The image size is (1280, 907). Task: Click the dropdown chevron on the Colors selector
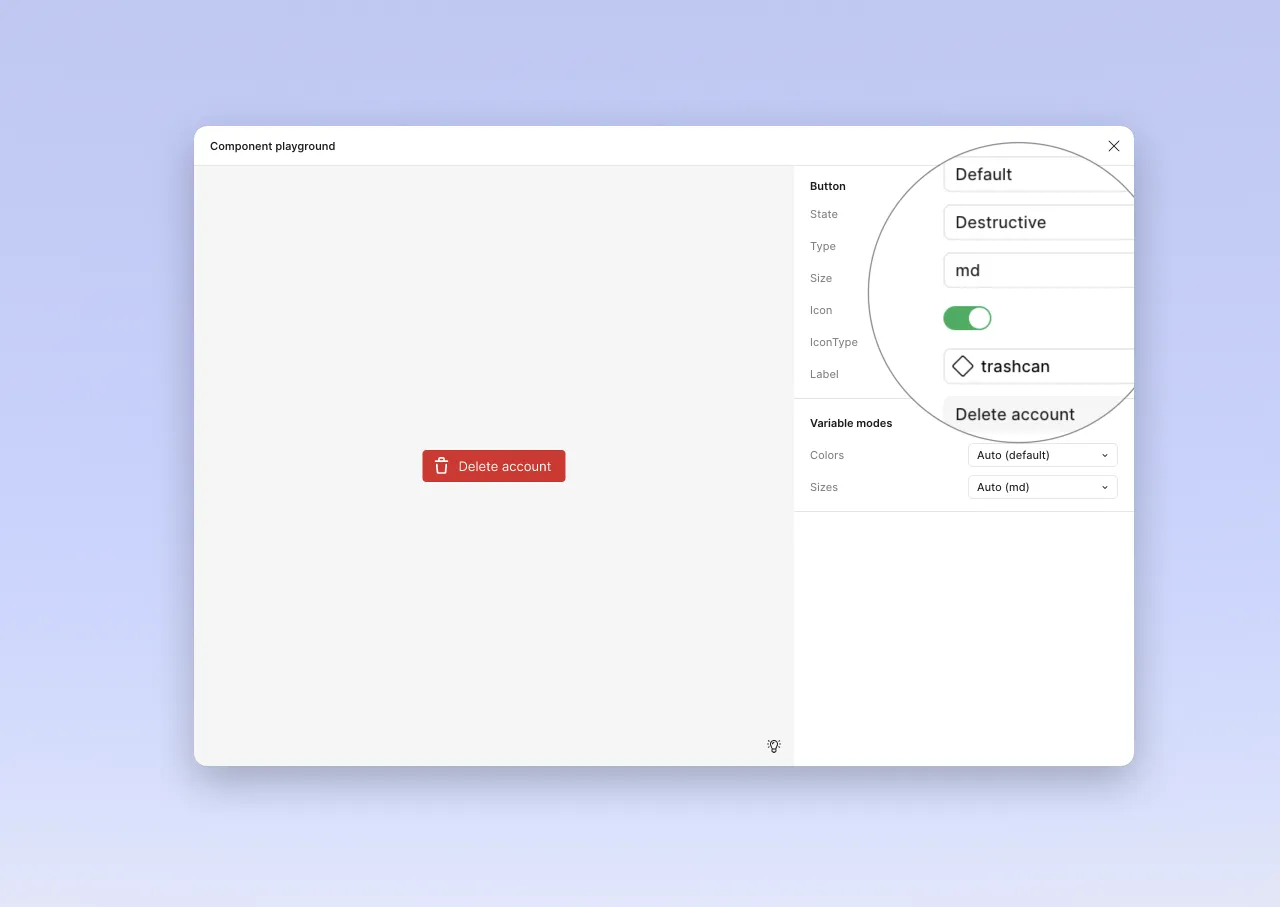(1105, 455)
